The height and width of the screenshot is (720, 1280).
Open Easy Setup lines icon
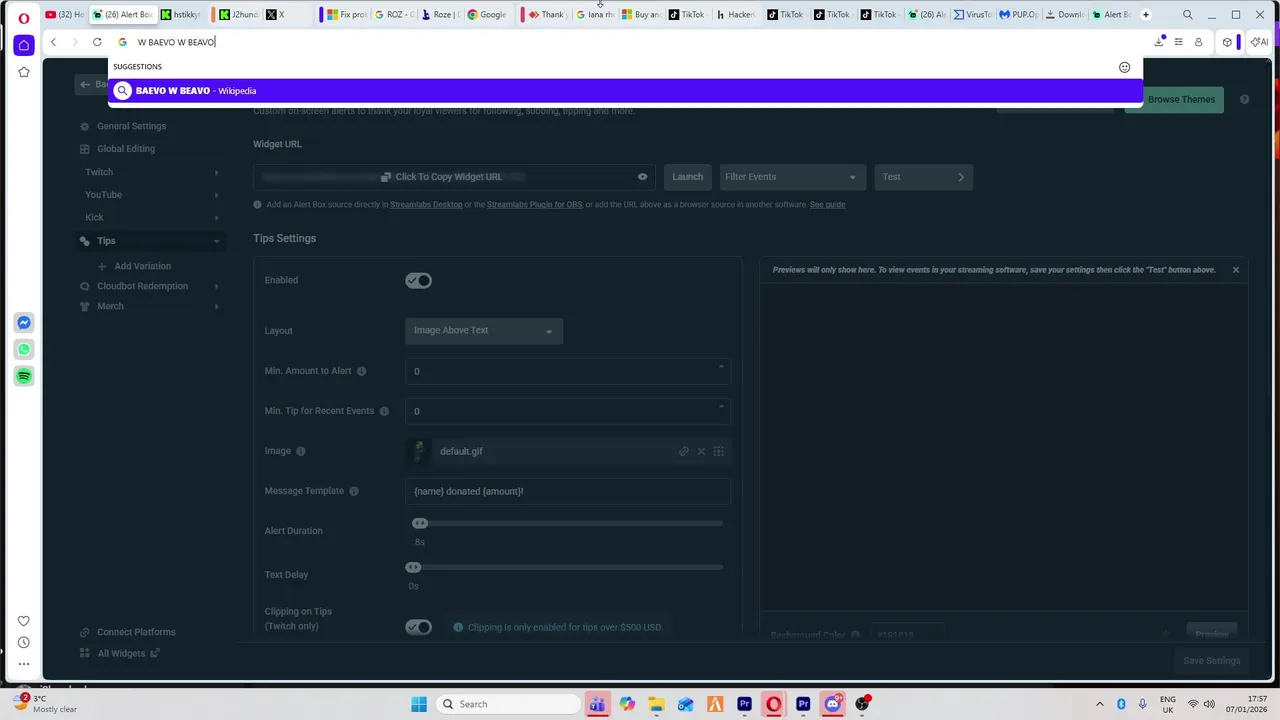point(1179,42)
